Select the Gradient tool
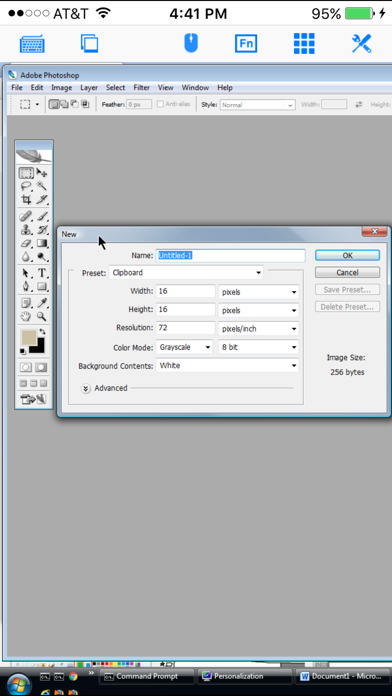This screenshot has height=696, width=392. pyautogui.click(x=42, y=243)
